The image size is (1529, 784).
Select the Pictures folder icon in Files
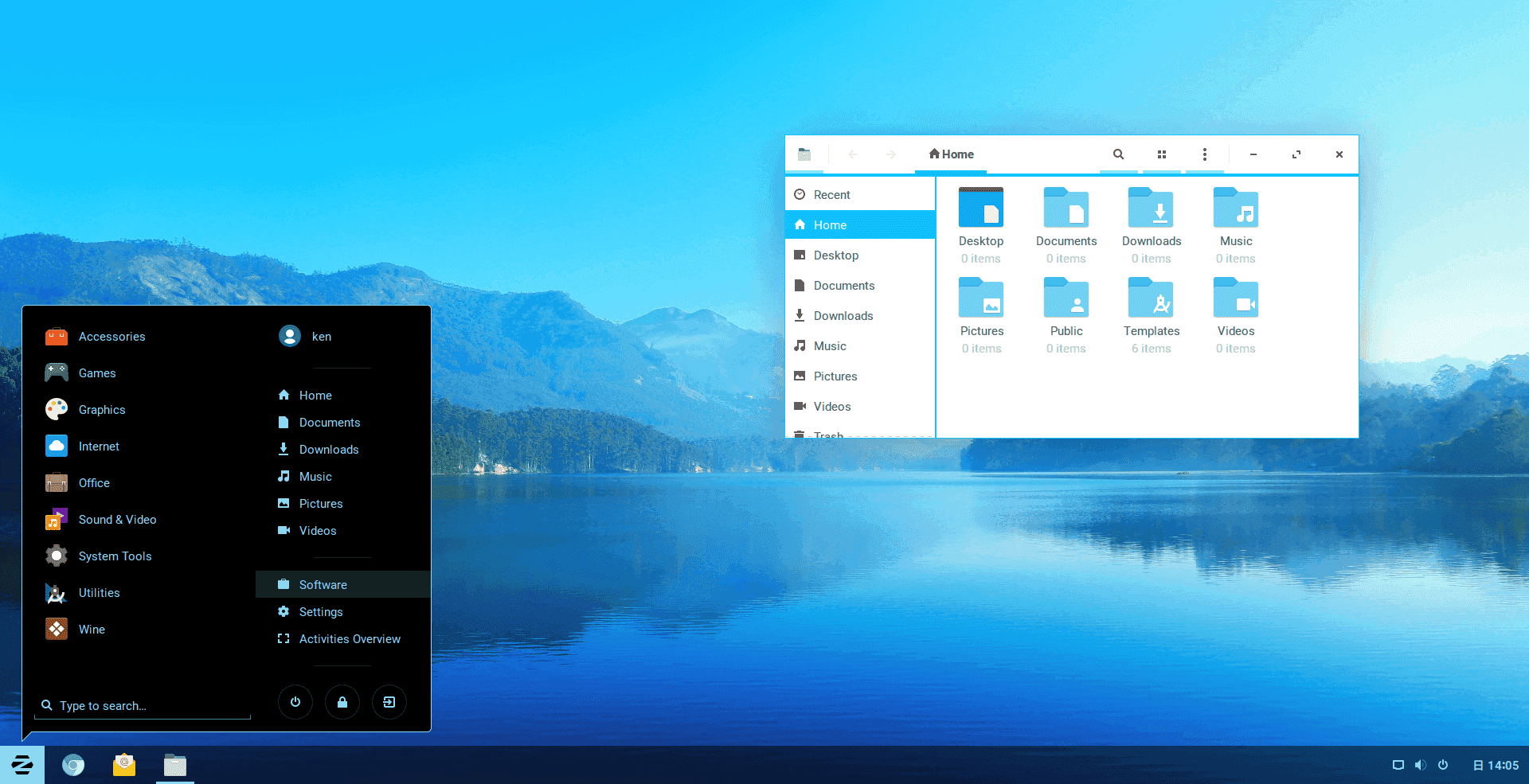981,298
